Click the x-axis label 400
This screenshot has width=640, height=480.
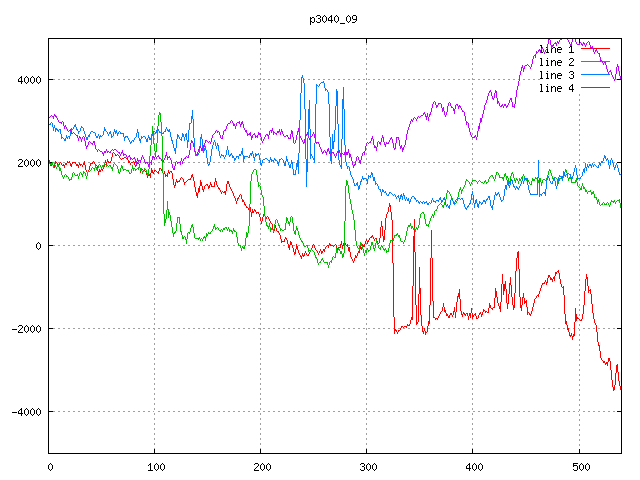[474, 467]
